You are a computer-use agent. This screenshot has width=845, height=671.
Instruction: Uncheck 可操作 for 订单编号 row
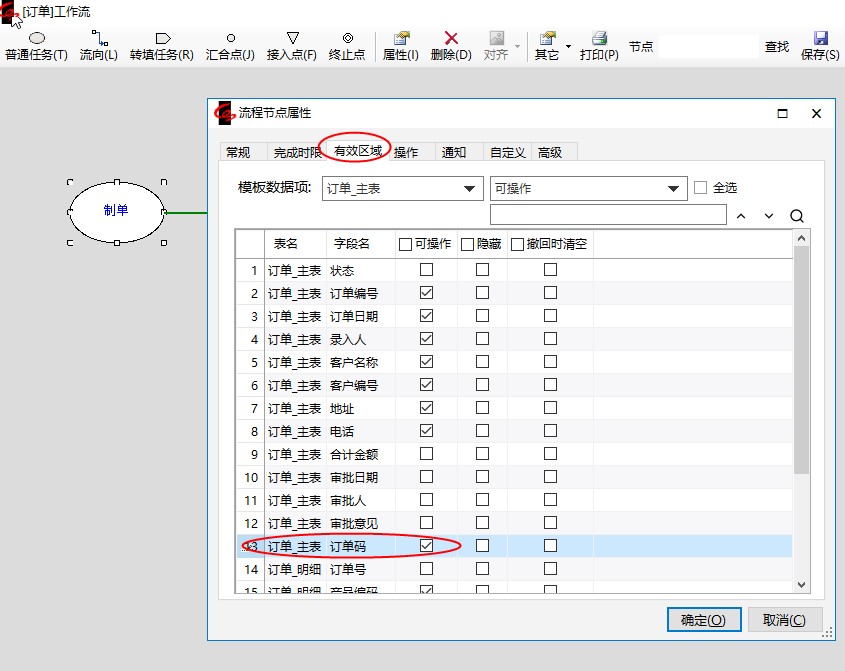point(427,293)
